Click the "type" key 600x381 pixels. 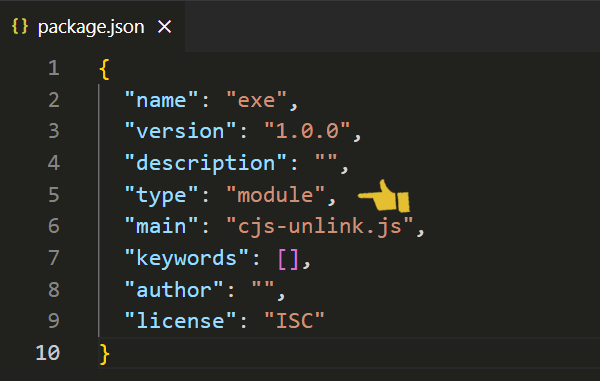coord(161,195)
